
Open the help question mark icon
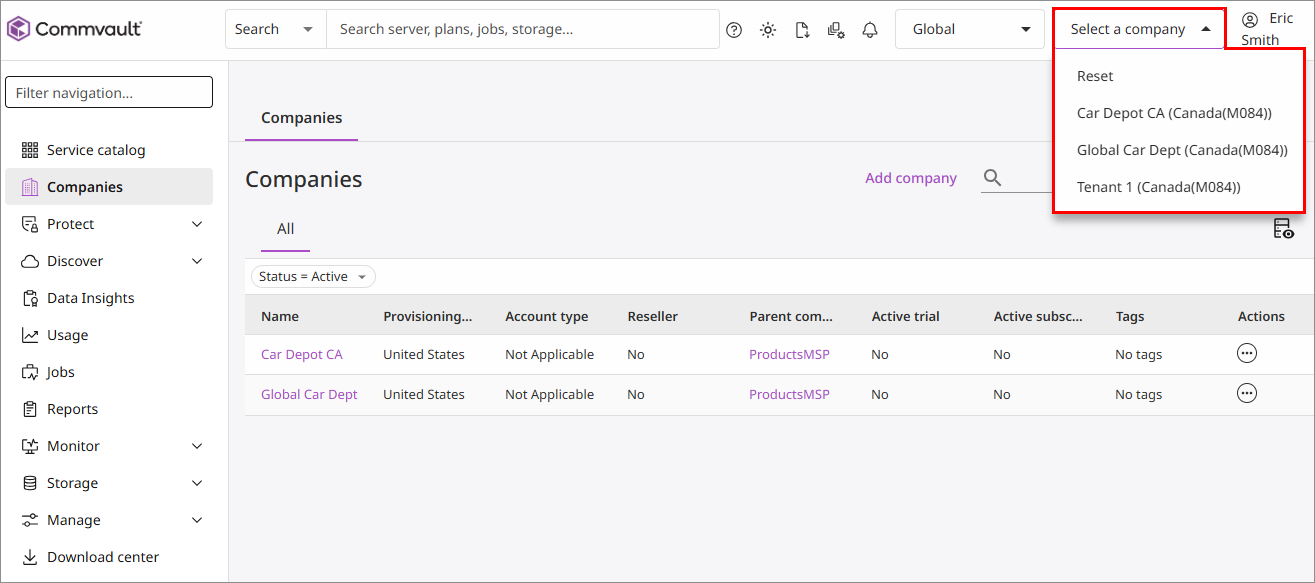[734, 30]
